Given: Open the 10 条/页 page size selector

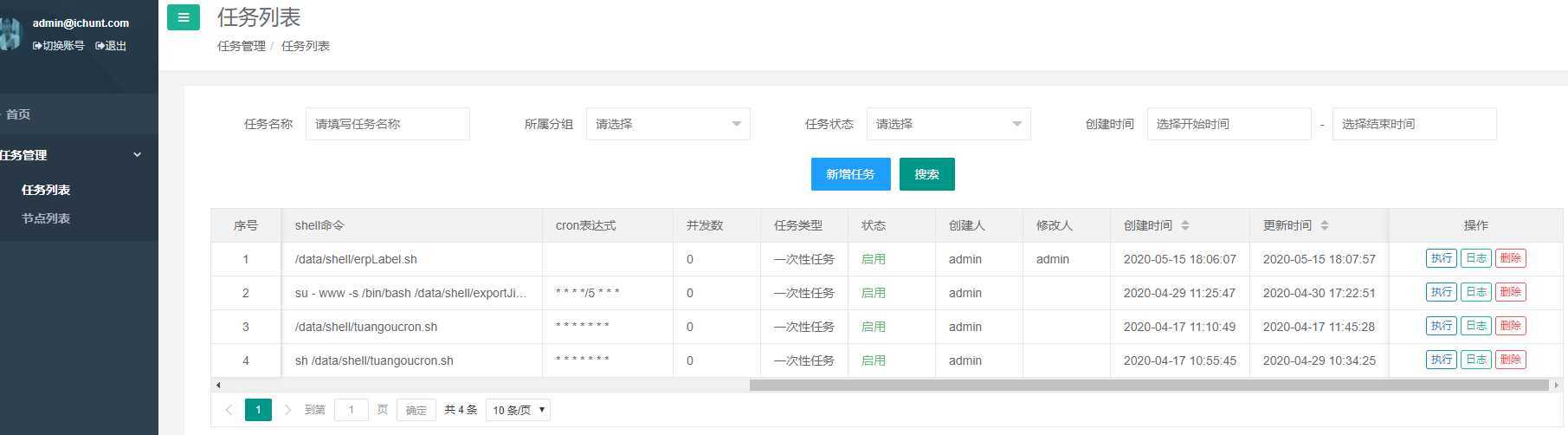Looking at the screenshot, I should tap(519, 410).
